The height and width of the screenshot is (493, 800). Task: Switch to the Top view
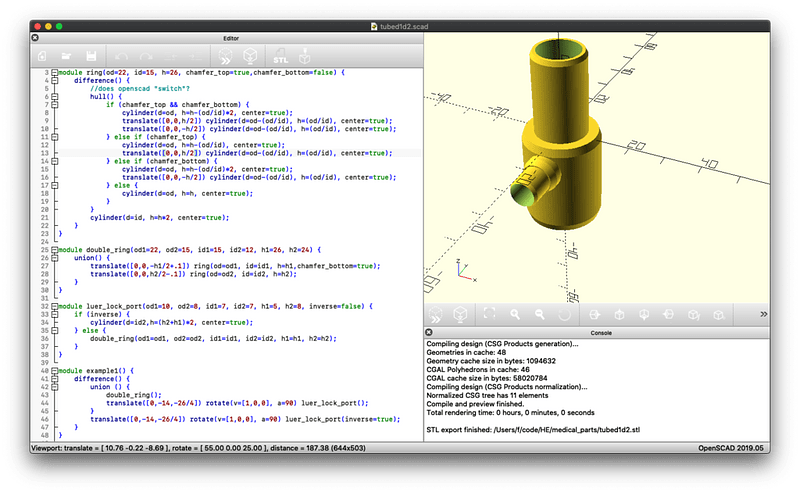tap(619, 314)
